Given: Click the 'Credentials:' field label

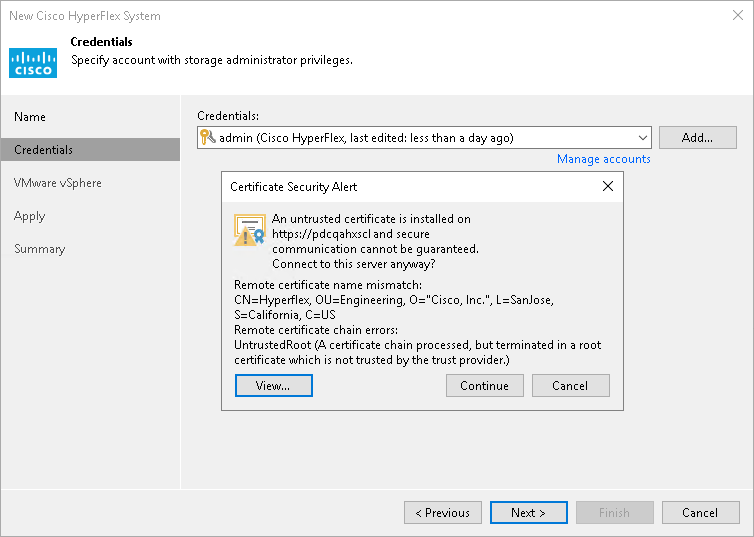Looking at the screenshot, I should click(228, 116).
